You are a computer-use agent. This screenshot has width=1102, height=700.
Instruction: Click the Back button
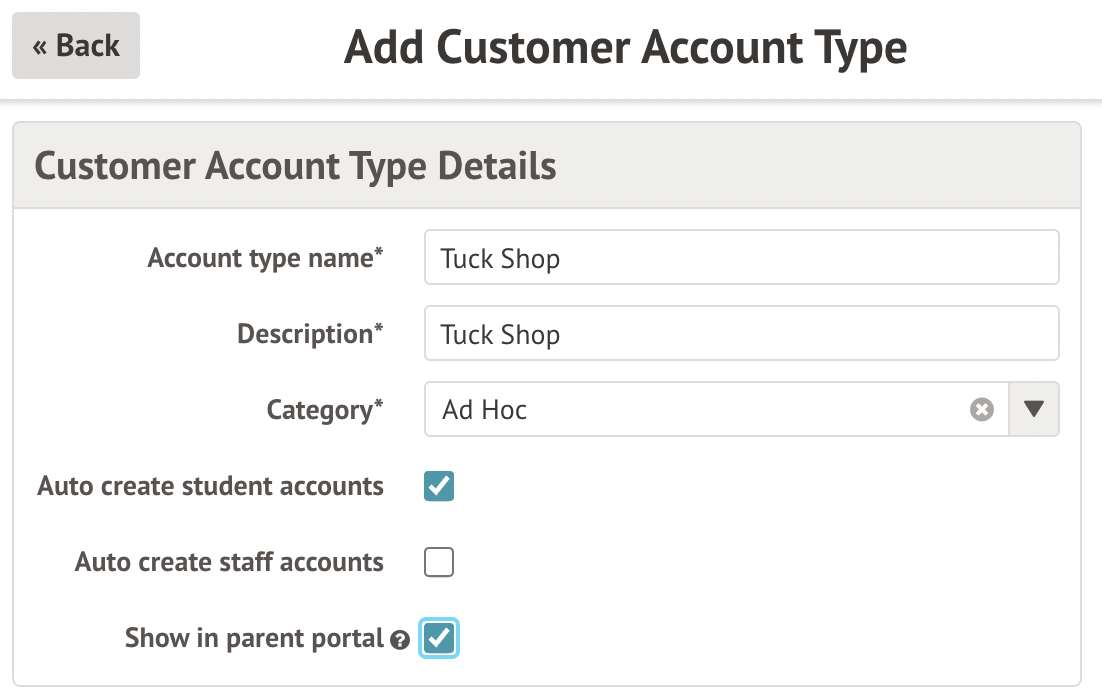click(x=76, y=46)
